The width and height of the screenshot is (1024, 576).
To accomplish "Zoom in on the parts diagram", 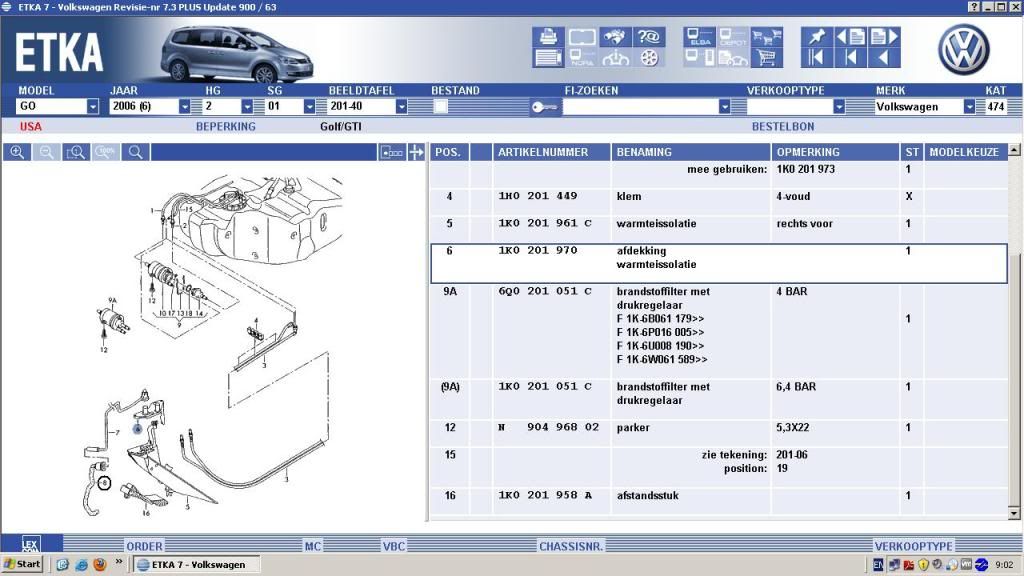I will [17, 152].
